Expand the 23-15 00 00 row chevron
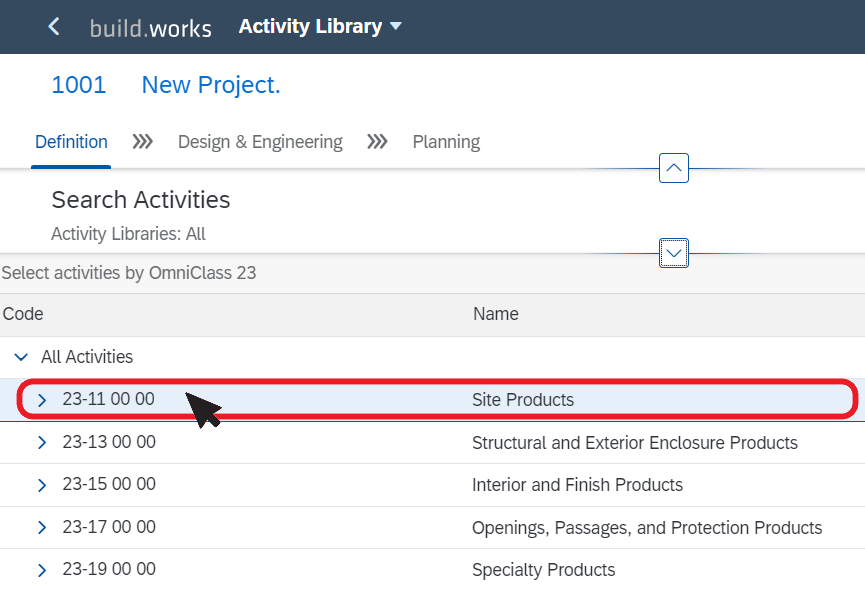 pyautogui.click(x=42, y=485)
